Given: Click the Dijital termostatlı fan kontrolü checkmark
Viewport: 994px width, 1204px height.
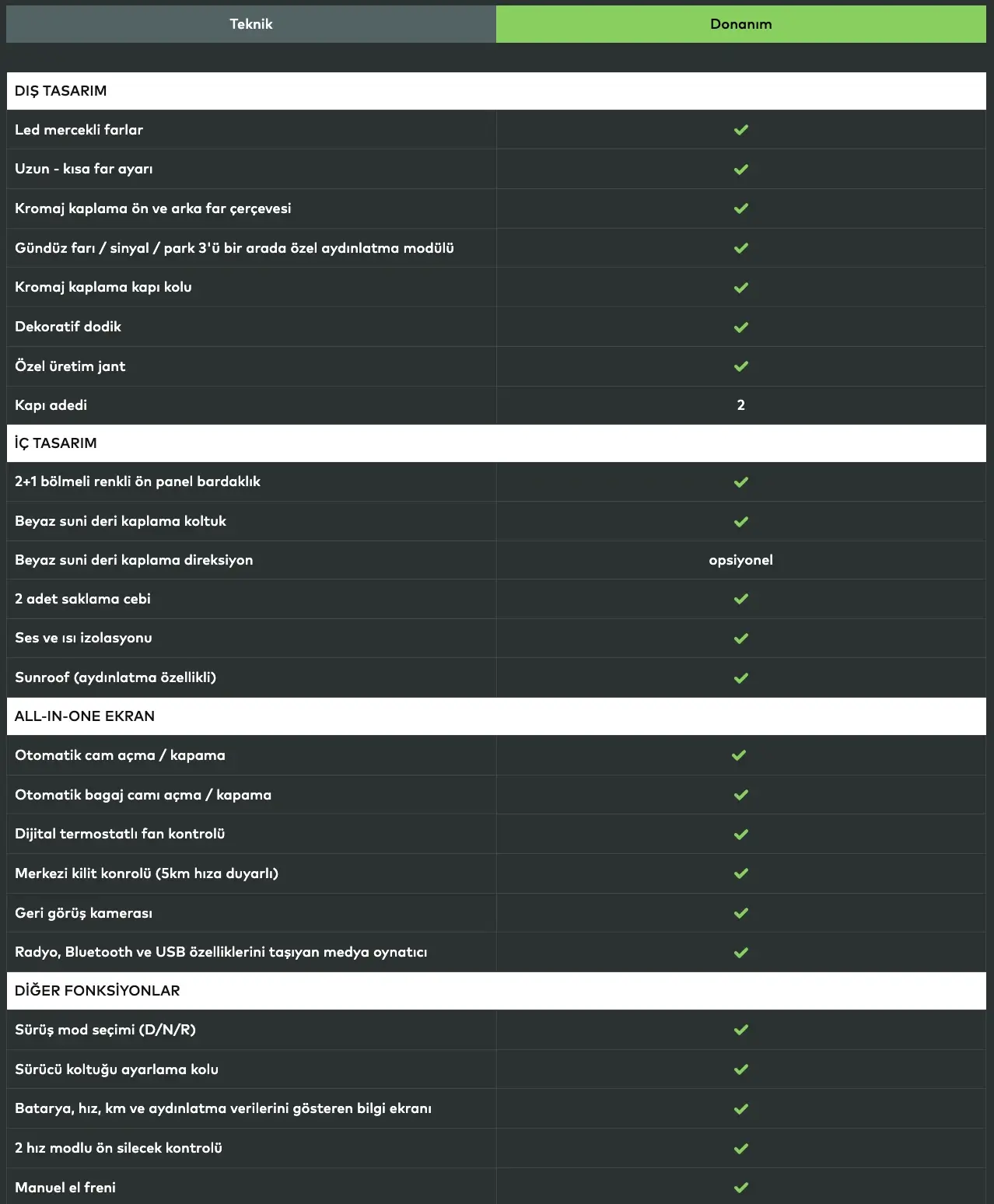Looking at the screenshot, I should point(741,835).
